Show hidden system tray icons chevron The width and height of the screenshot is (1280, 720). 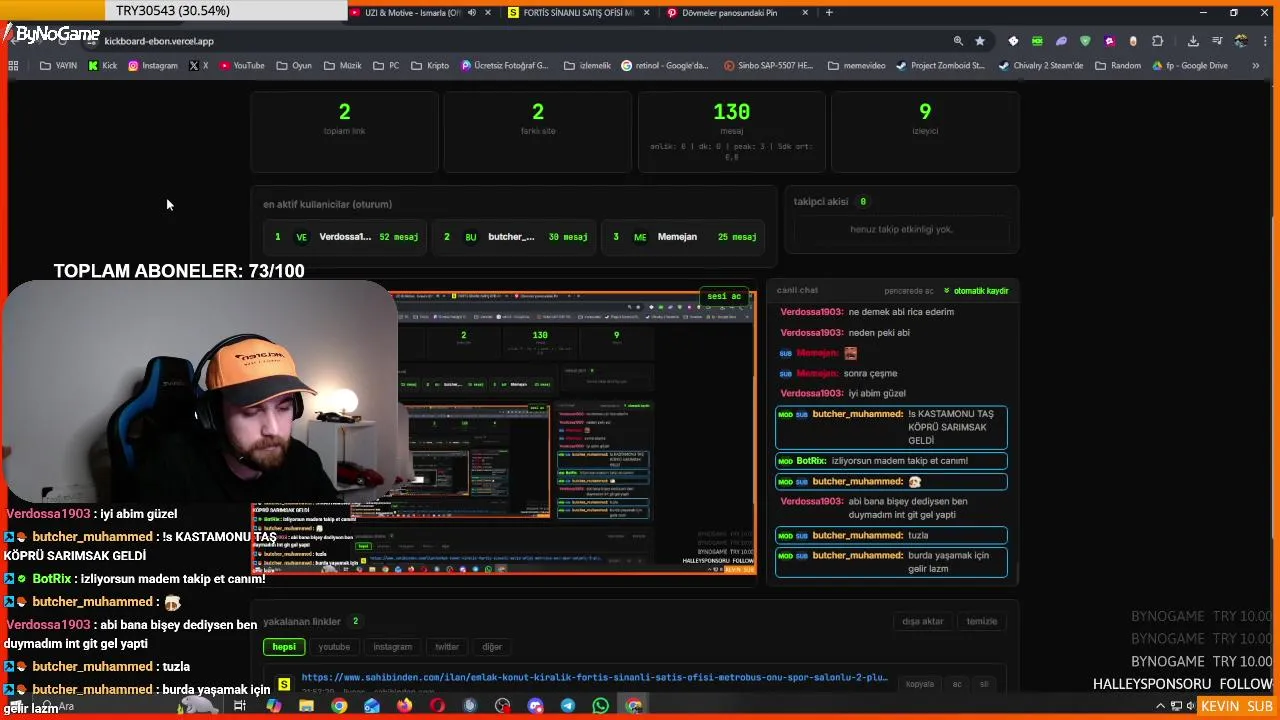pos(1161,707)
